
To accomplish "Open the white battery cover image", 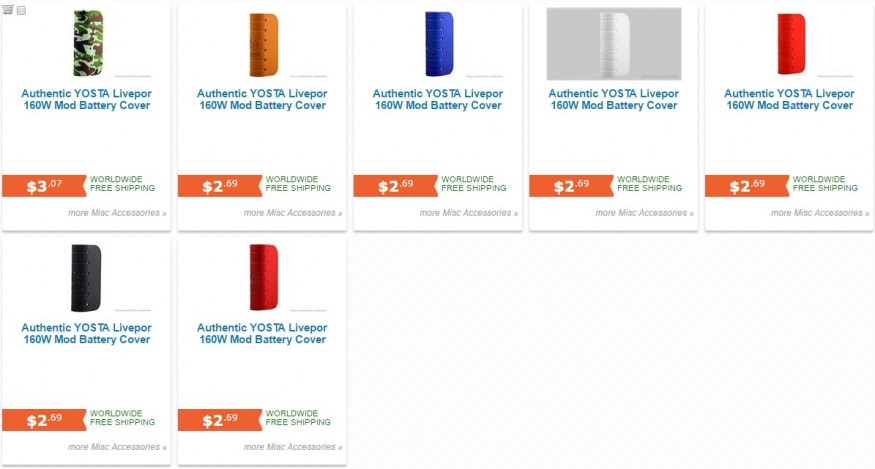I will [614, 44].
